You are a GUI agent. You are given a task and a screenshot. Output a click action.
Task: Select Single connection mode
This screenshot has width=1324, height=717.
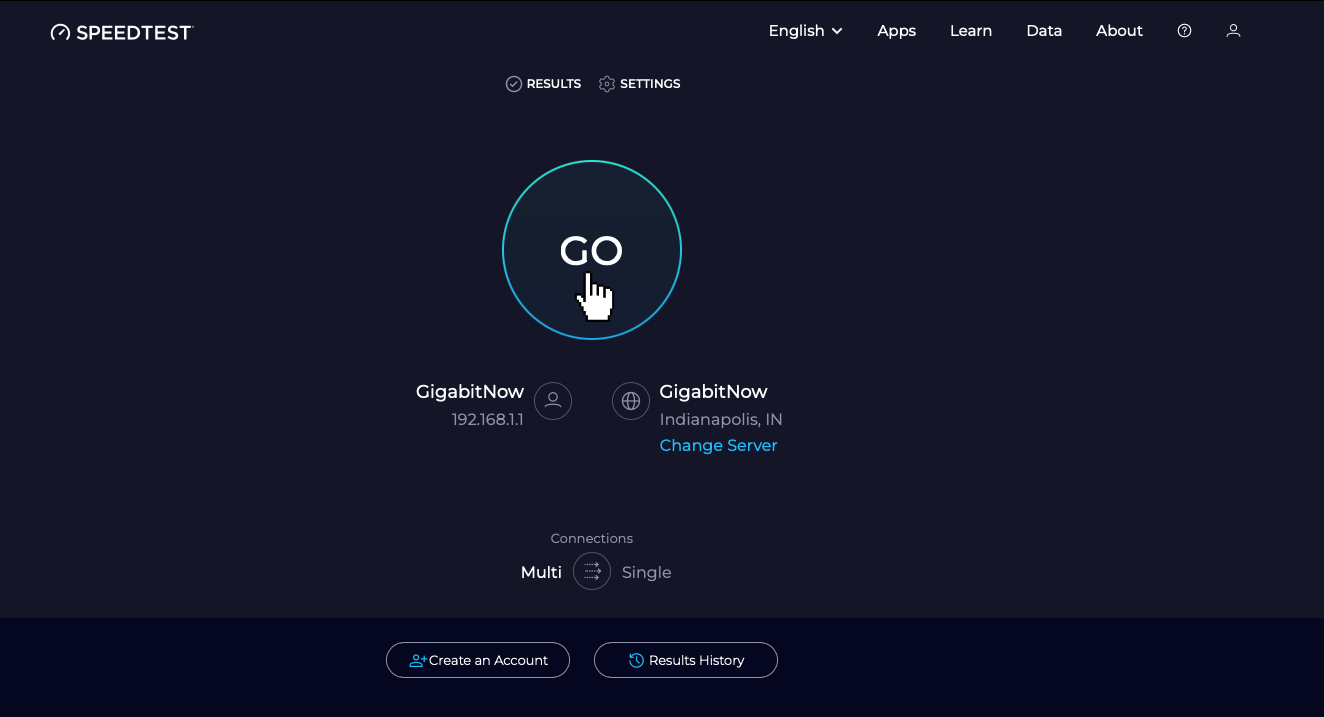pos(646,572)
